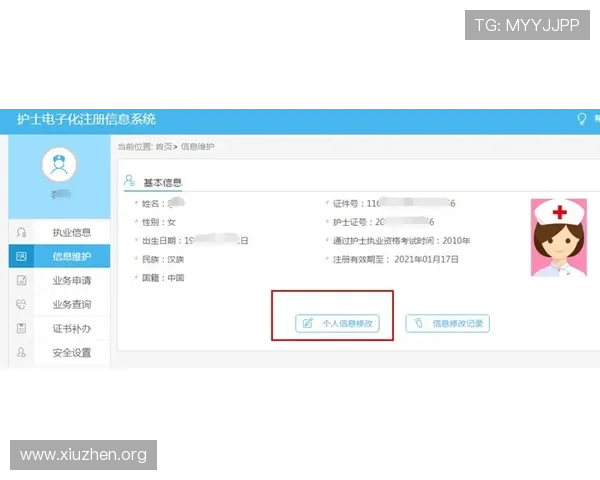Screen dimensions: 600x480
Task: Click the document icon beside 证书补办
Action: point(21,328)
